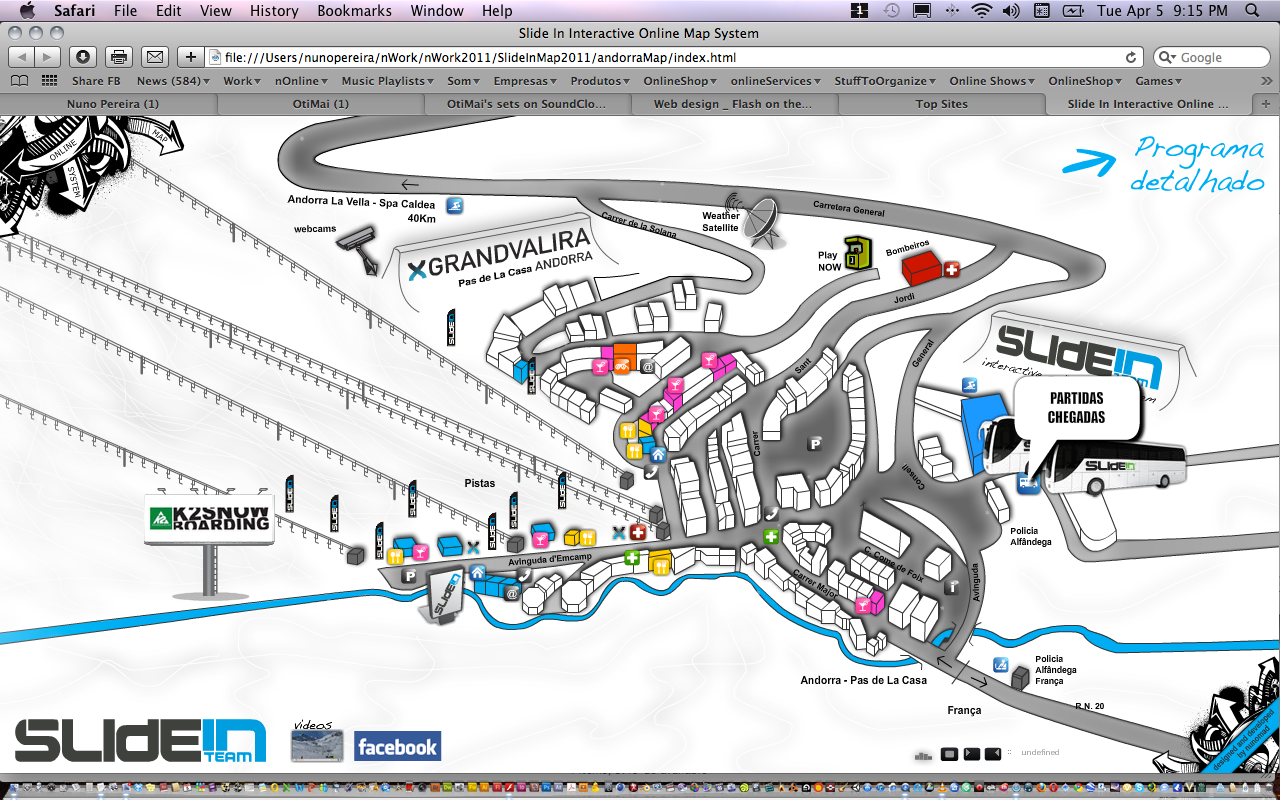Image resolution: width=1280 pixels, height=800 pixels.
Task: Click Safari's print toolbar button
Action: point(119,57)
